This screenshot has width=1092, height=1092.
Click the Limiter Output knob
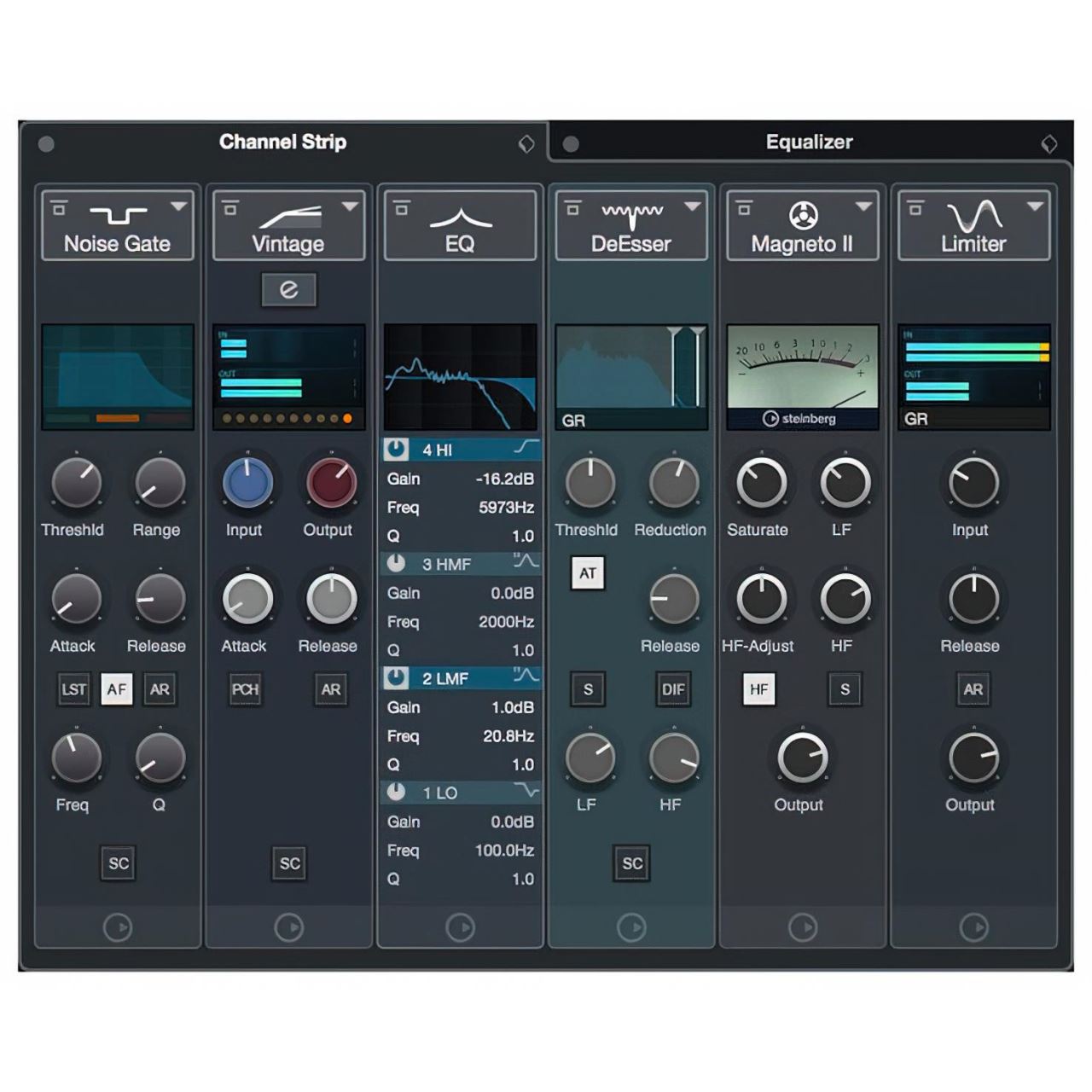[973, 758]
